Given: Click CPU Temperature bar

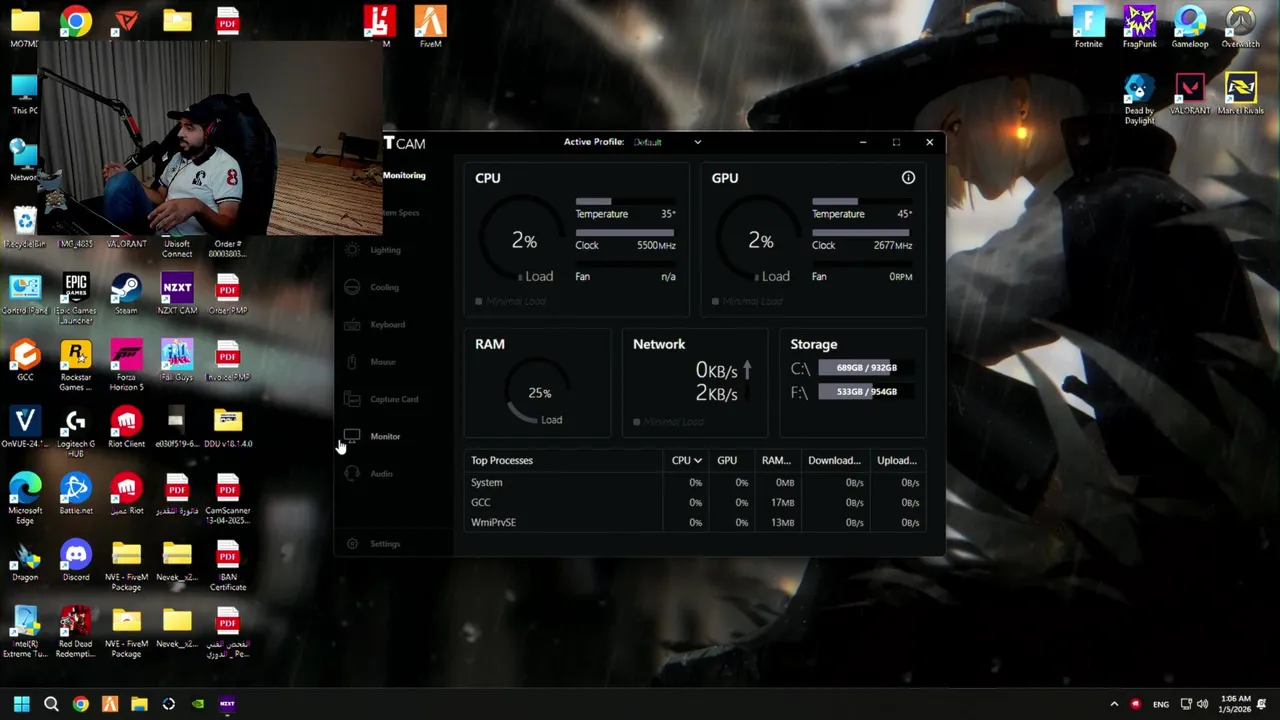Looking at the screenshot, I should coord(625,202).
